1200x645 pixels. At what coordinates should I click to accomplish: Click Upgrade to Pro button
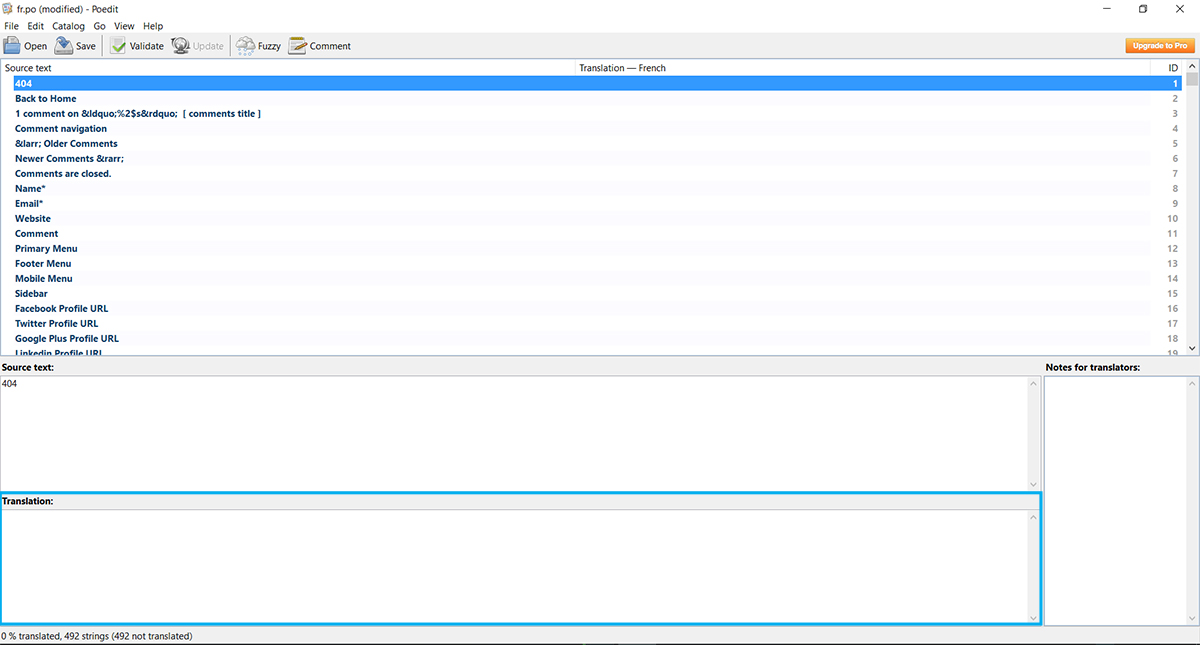(x=1160, y=46)
